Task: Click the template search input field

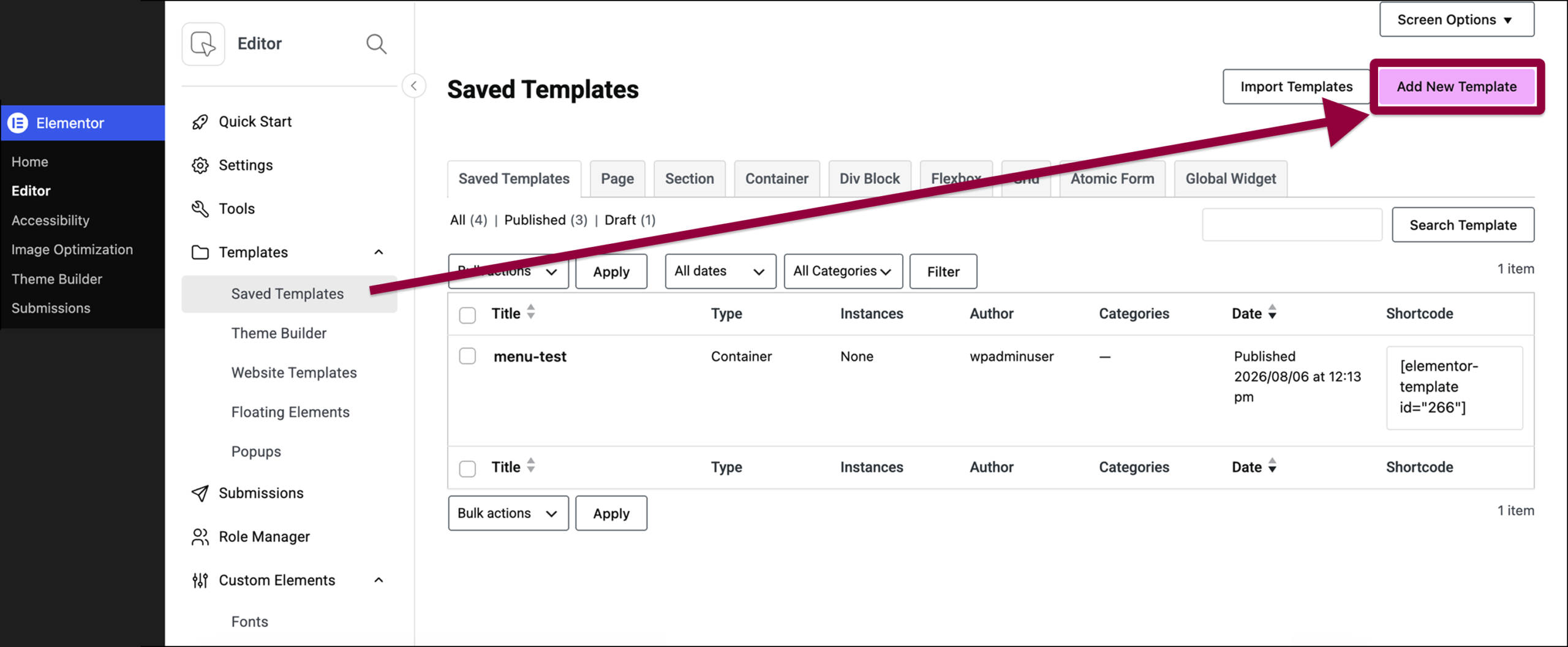Action: [1292, 225]
